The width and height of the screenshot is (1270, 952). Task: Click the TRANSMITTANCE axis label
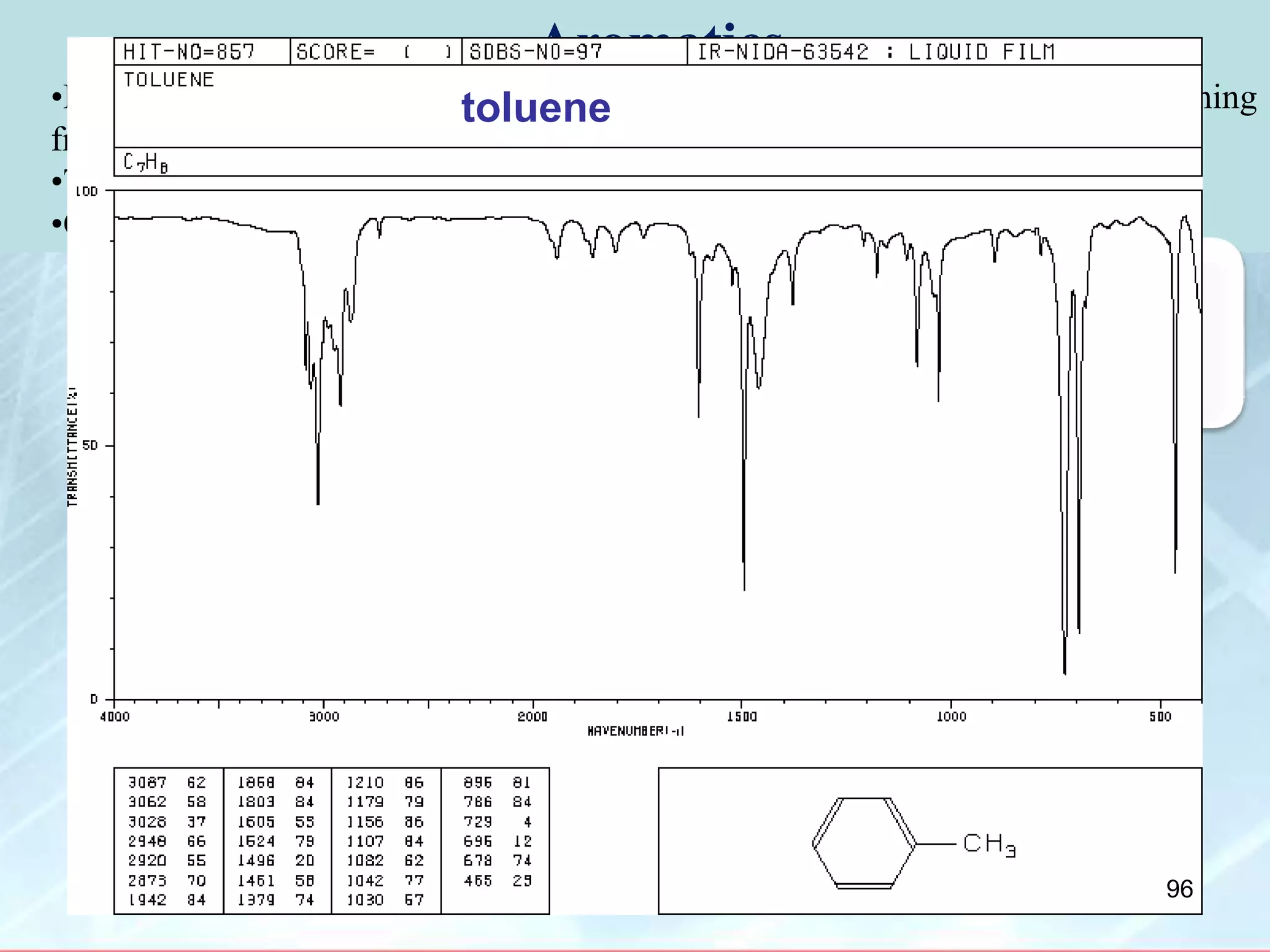click(73, 446)
